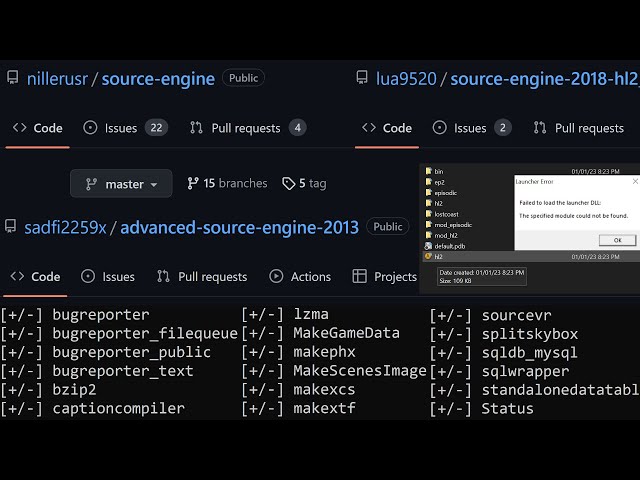The height and width of the screenshot is (480, 640).
Task: Click Public badge next to advanced-source-engine-2013
Action: pyautogui.click(x=387, y=227)
